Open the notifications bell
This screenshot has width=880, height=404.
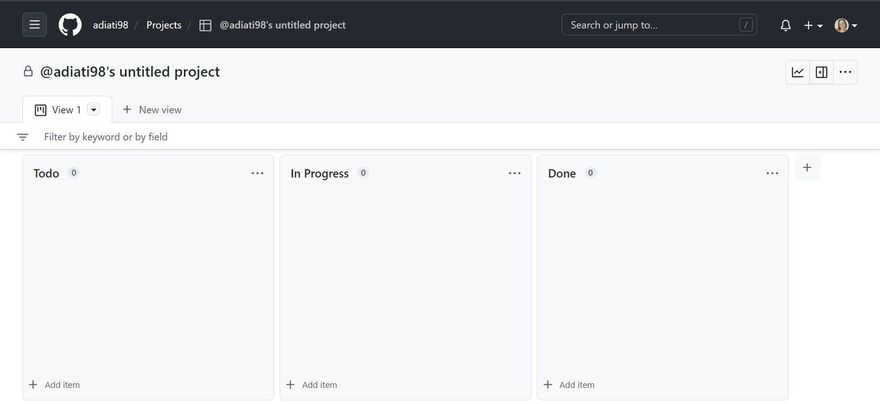[x=786, y=25]
